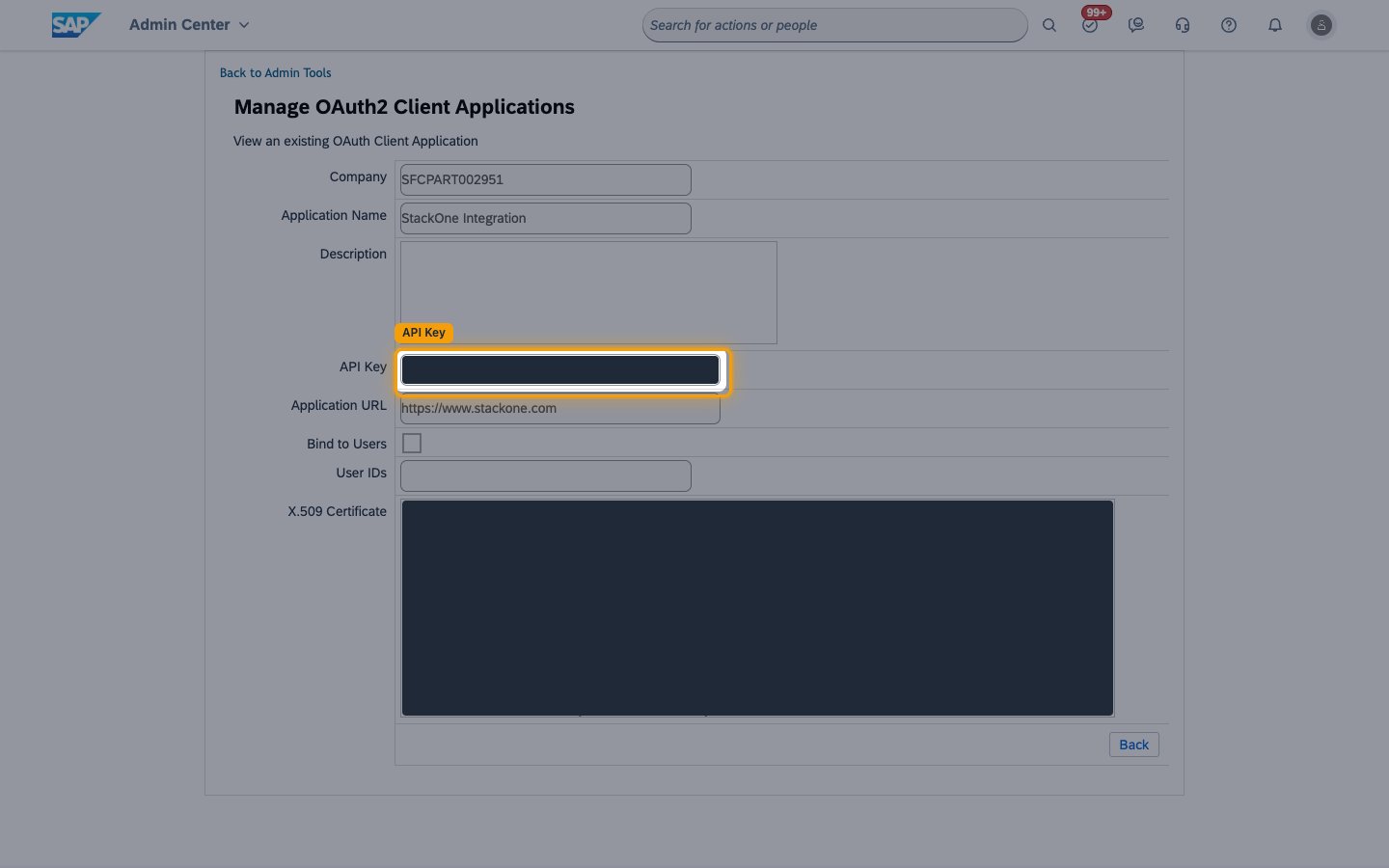Open the user profile avatar

point(1321,25)
